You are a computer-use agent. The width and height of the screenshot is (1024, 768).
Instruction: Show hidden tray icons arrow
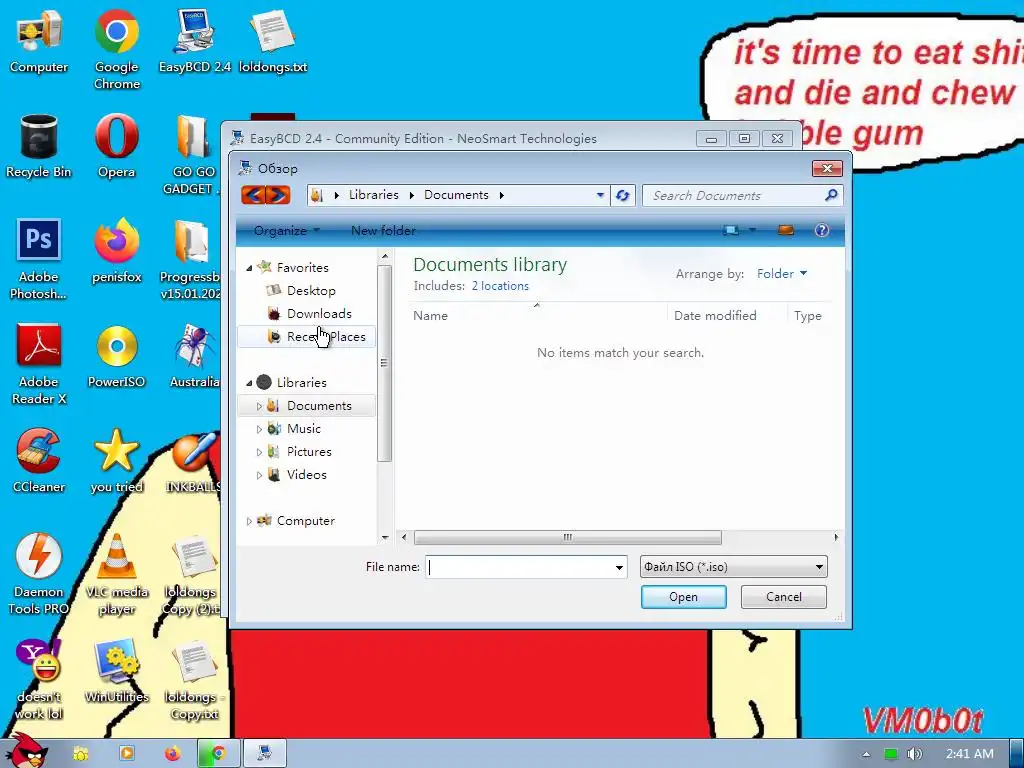[866, 754]
